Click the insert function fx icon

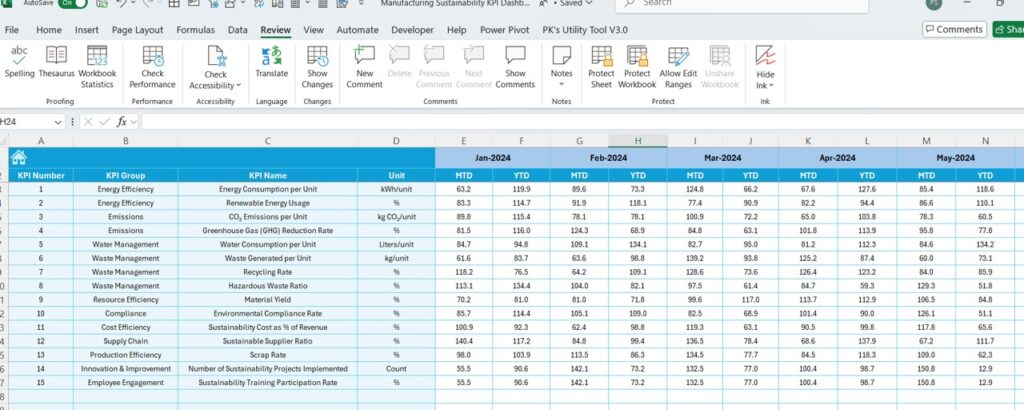tap(122, 121)
